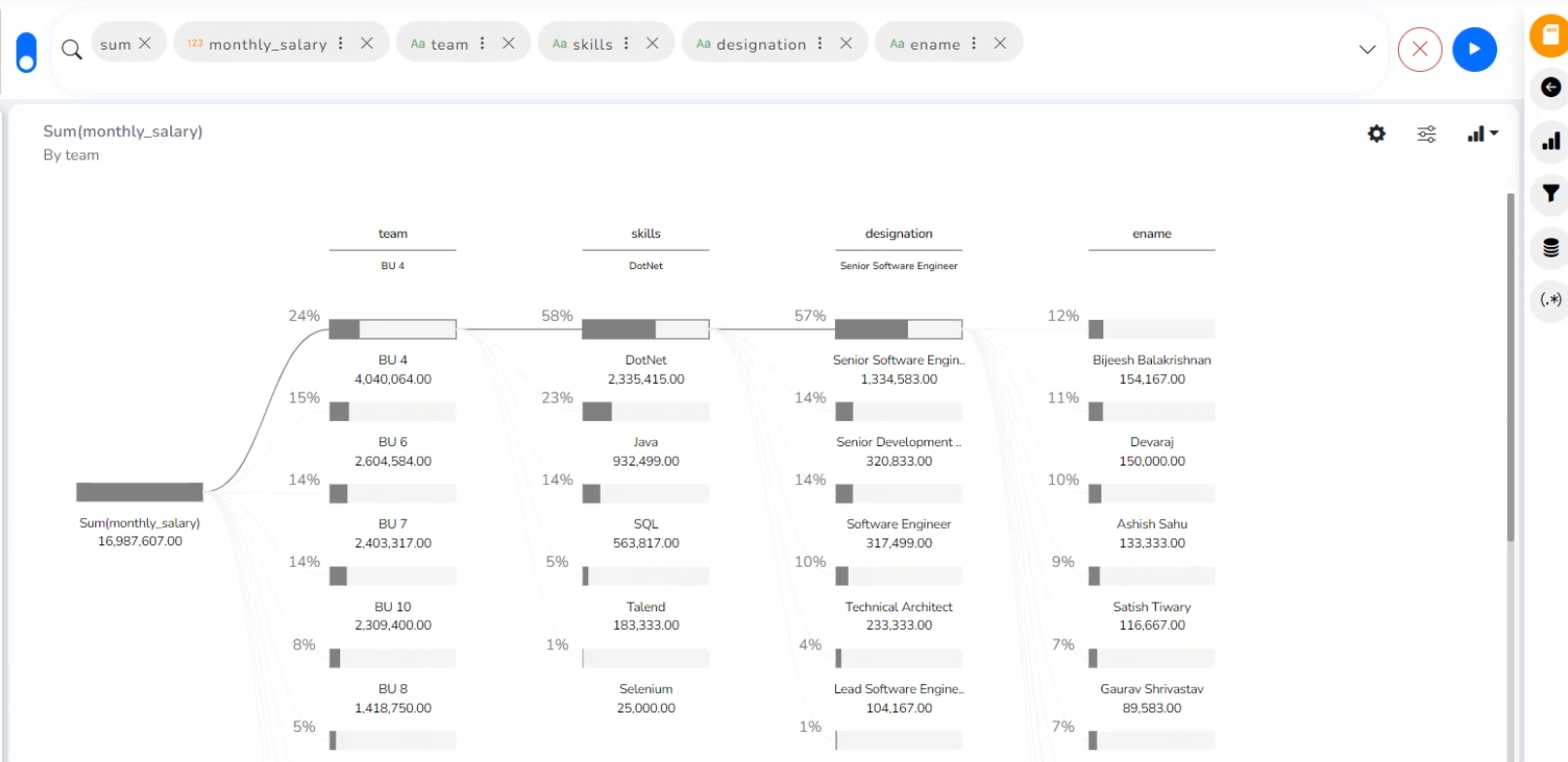This screenshot has height=762, width=1568.
Task: Select the BU 6 team bar
Action: tap(393, 412)
